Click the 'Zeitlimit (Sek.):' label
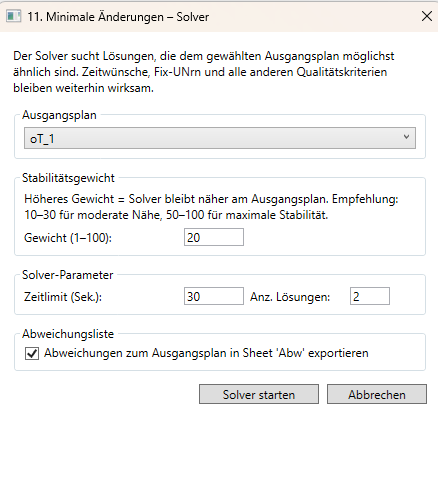The height and width of the screenshot is (478, 438). point(63,297)
